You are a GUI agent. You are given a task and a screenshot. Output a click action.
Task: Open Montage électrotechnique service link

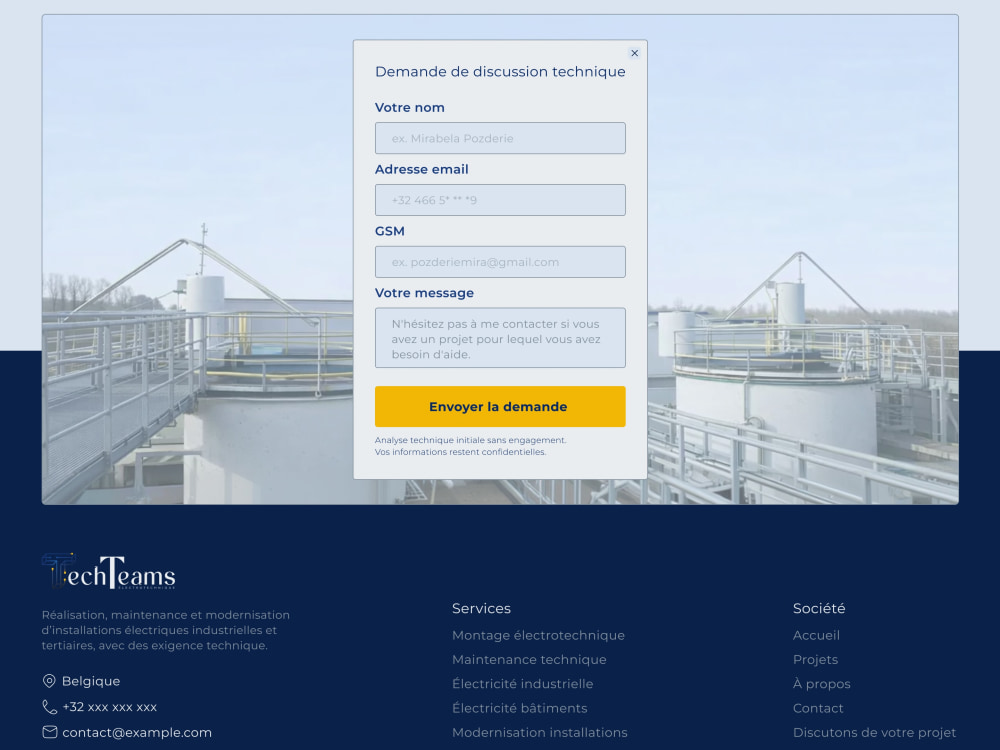pos(538,635)
